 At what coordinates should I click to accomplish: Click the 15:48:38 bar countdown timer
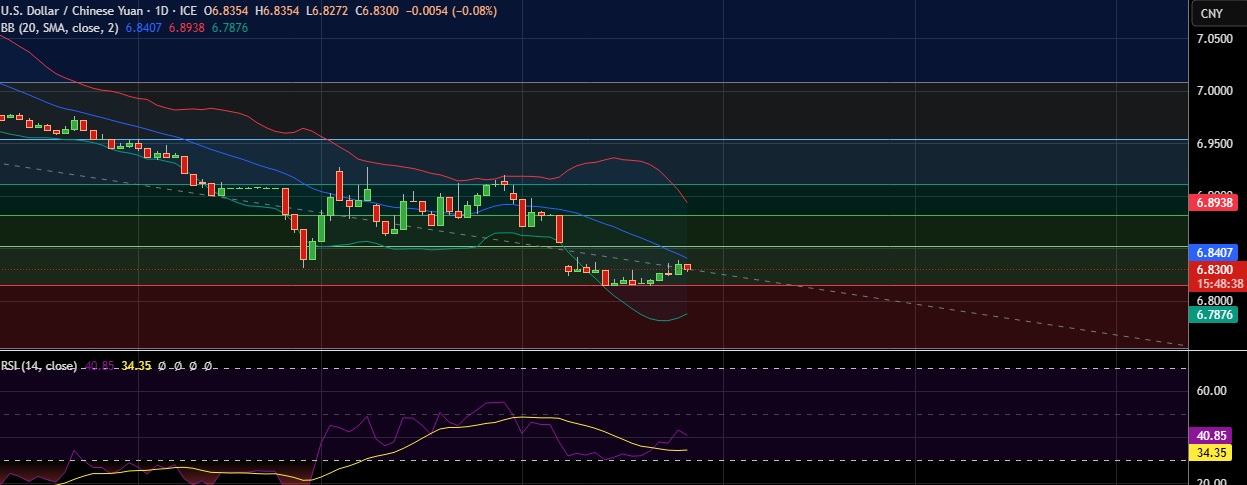coord(1213,283)
